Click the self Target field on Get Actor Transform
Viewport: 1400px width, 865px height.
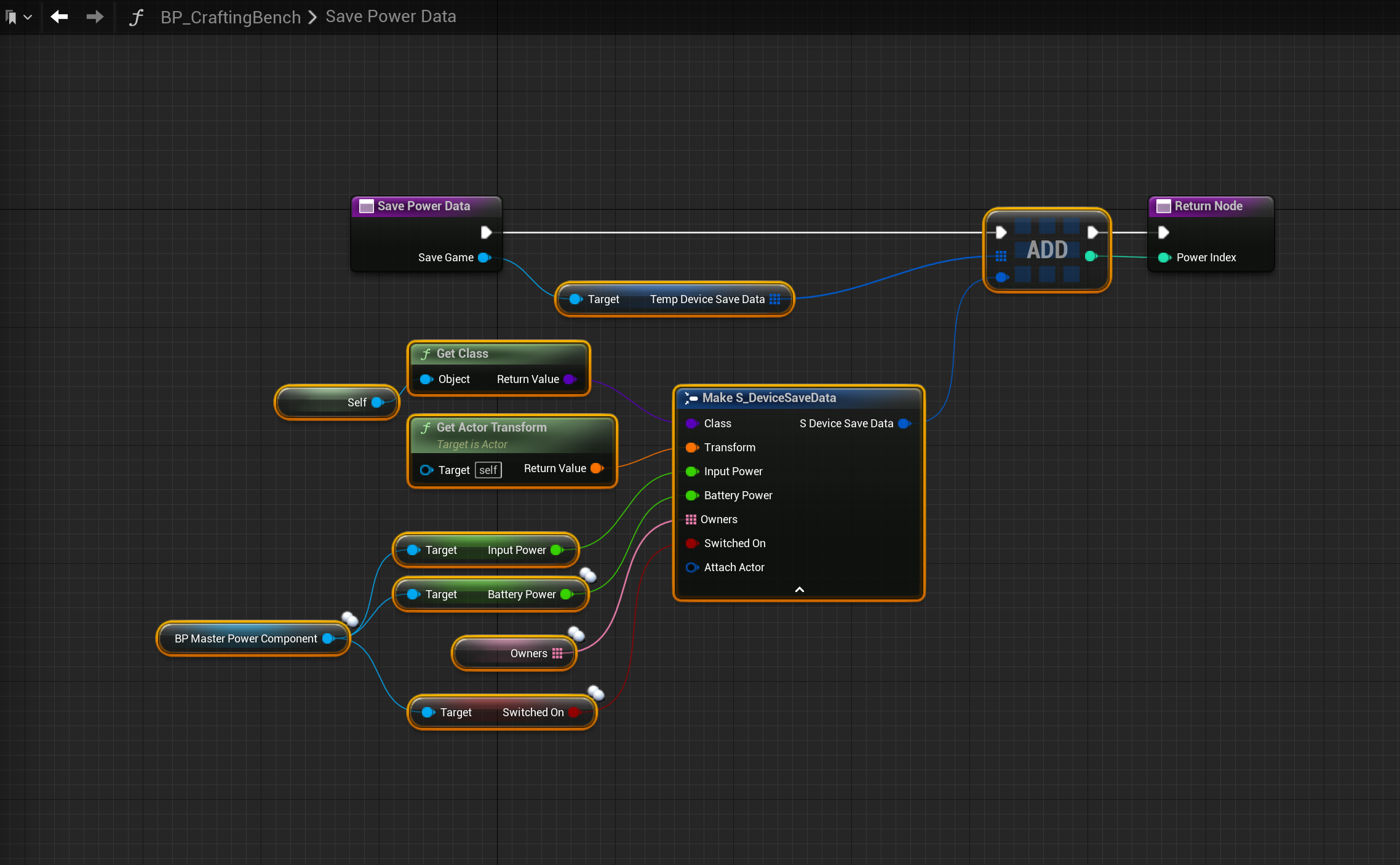(x=488, y=470)
